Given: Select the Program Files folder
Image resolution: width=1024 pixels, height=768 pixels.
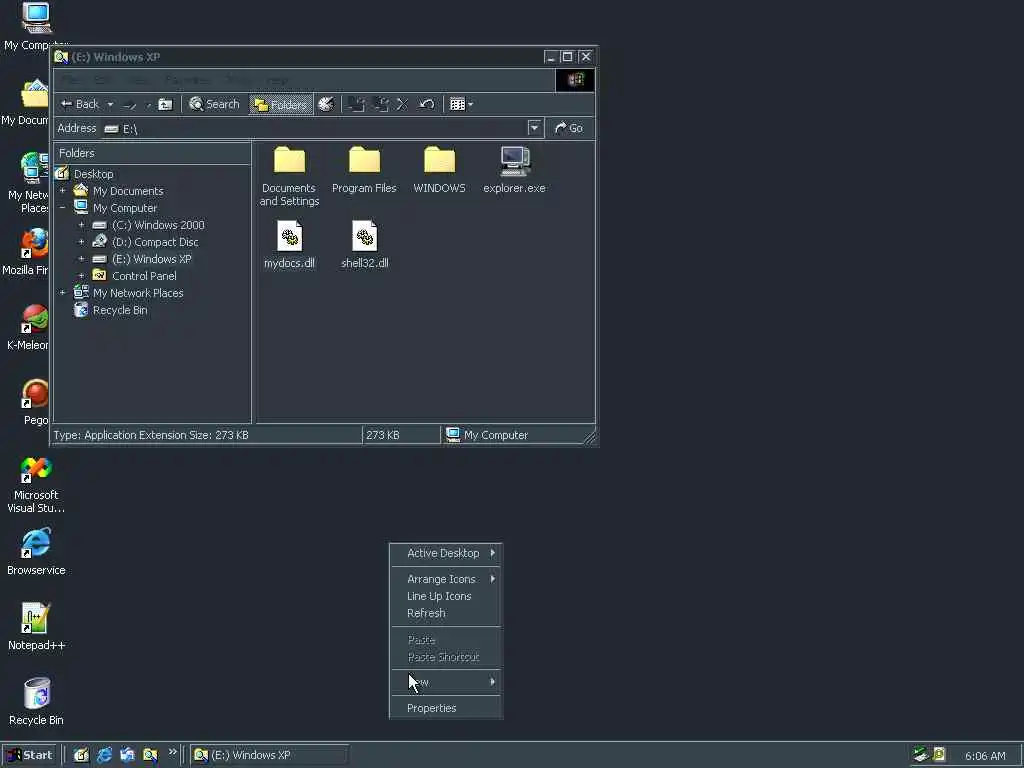Looking at the screenshot, I should 364,170.
